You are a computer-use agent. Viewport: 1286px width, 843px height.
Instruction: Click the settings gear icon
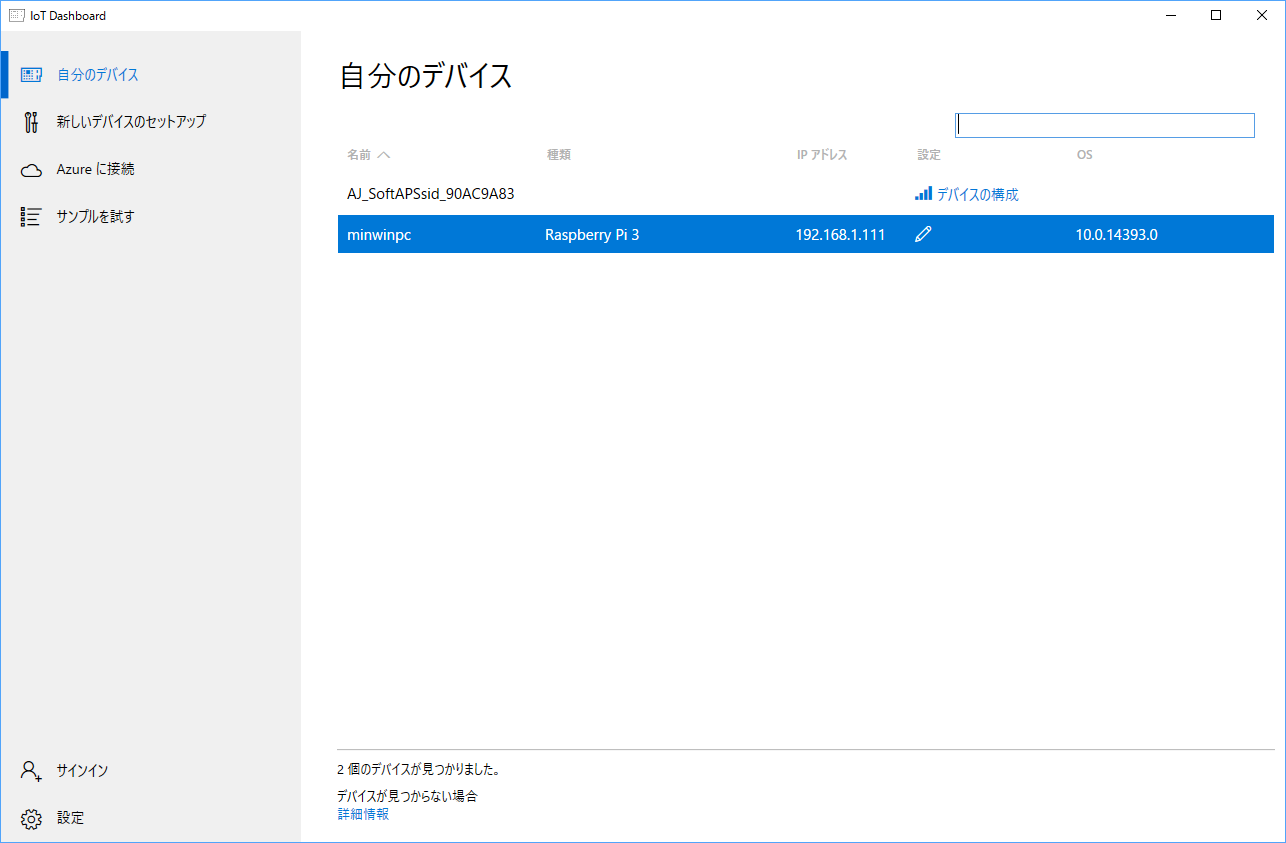click(x=31, y=819)
